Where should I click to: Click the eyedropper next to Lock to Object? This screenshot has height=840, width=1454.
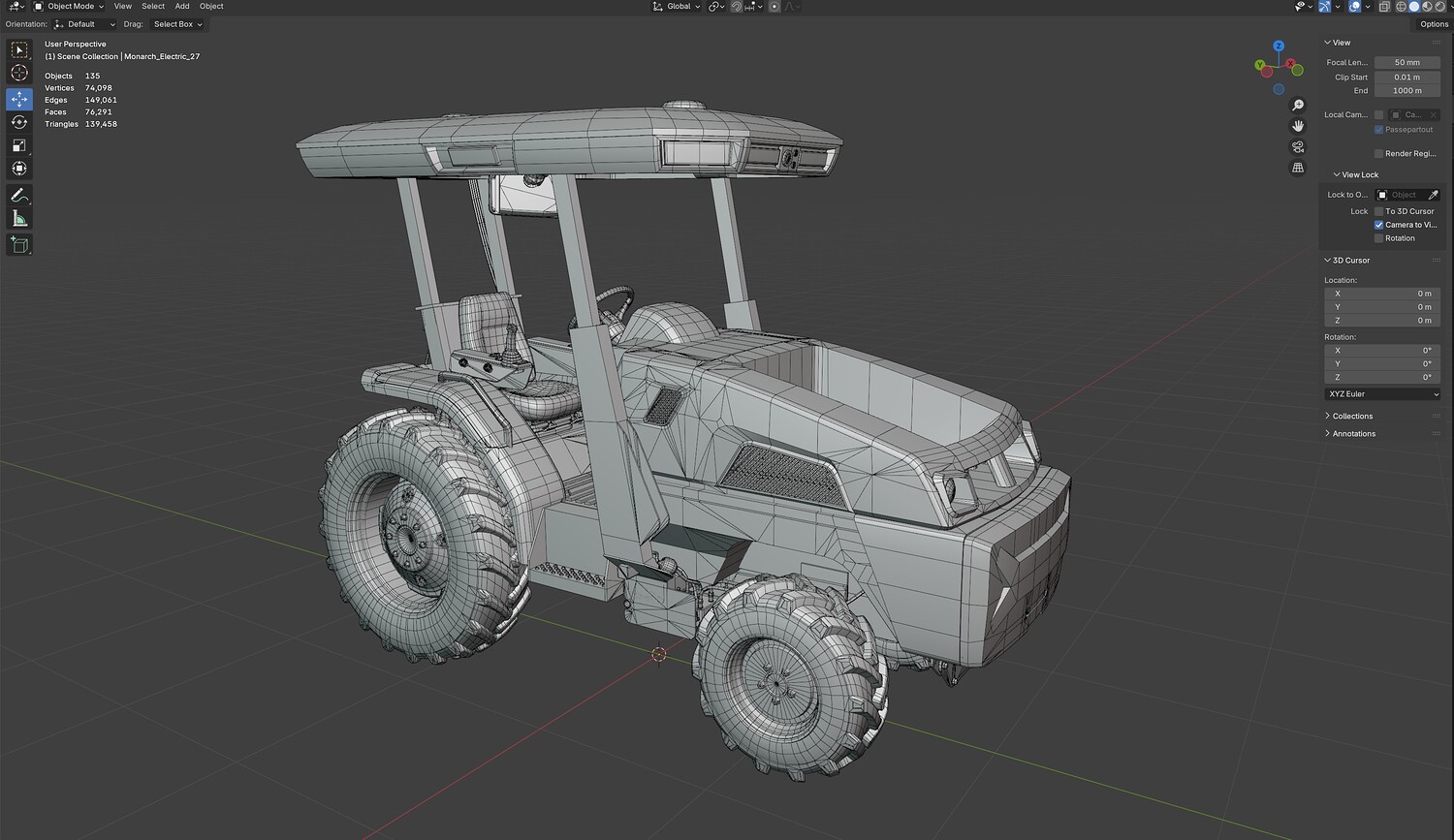pyautogui.click(x=1433, y=195)
